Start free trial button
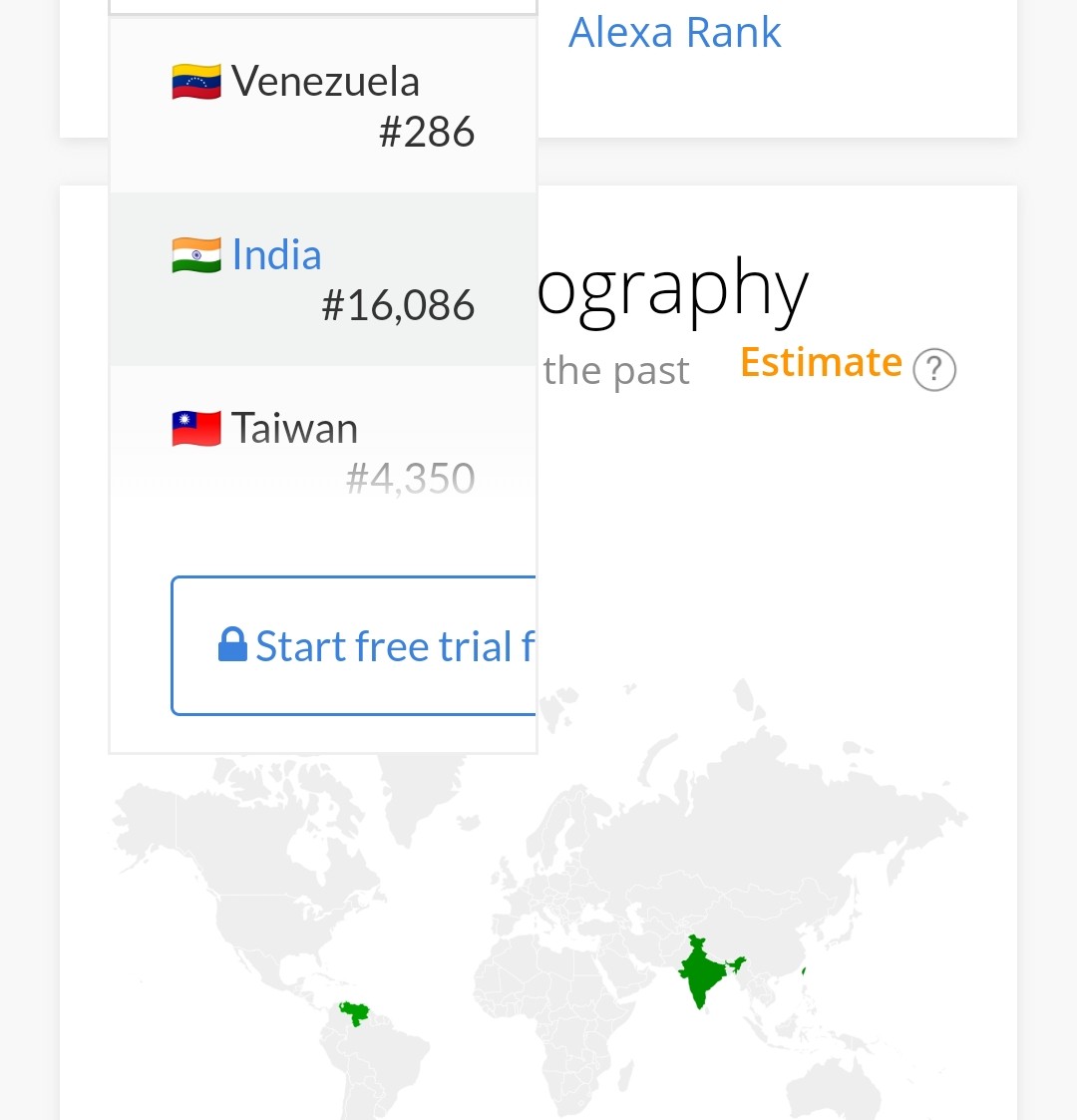The image size is (1077, 1120). point(354,645)
